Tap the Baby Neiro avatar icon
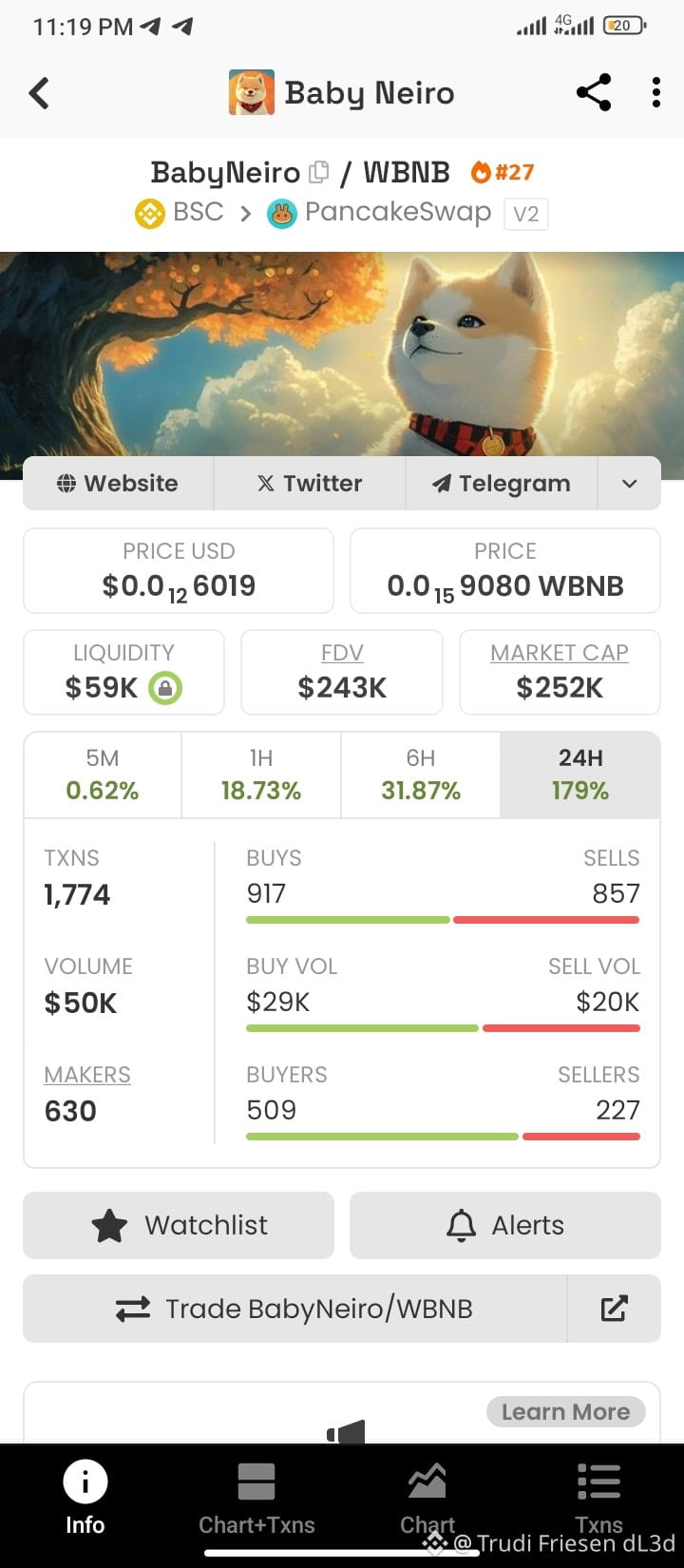The width and height of the screenshot is (684, 1568). pyautogui.click(x=252, y=93)
